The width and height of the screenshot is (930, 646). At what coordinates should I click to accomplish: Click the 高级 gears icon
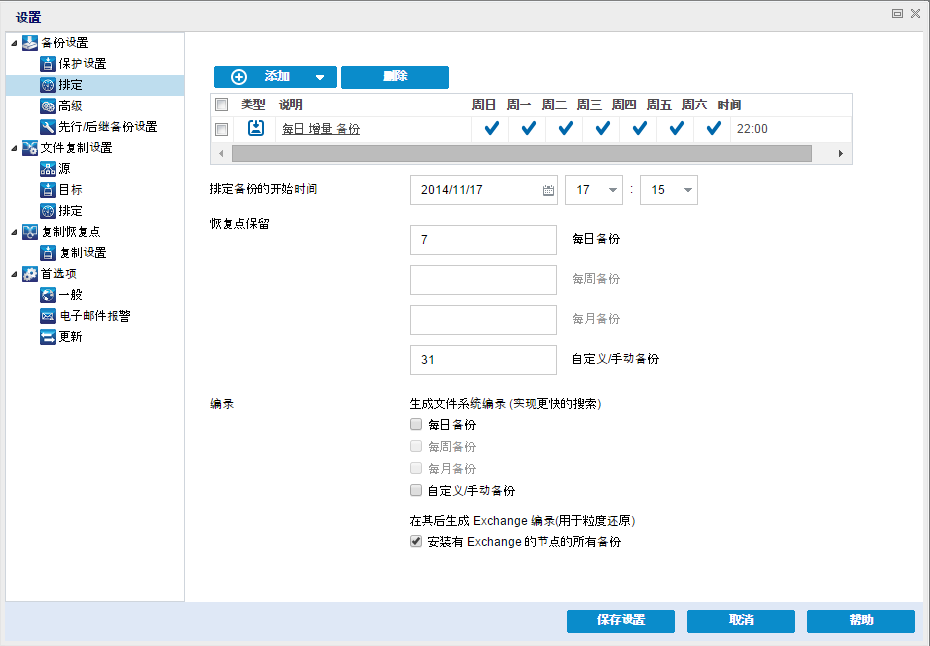47,106
